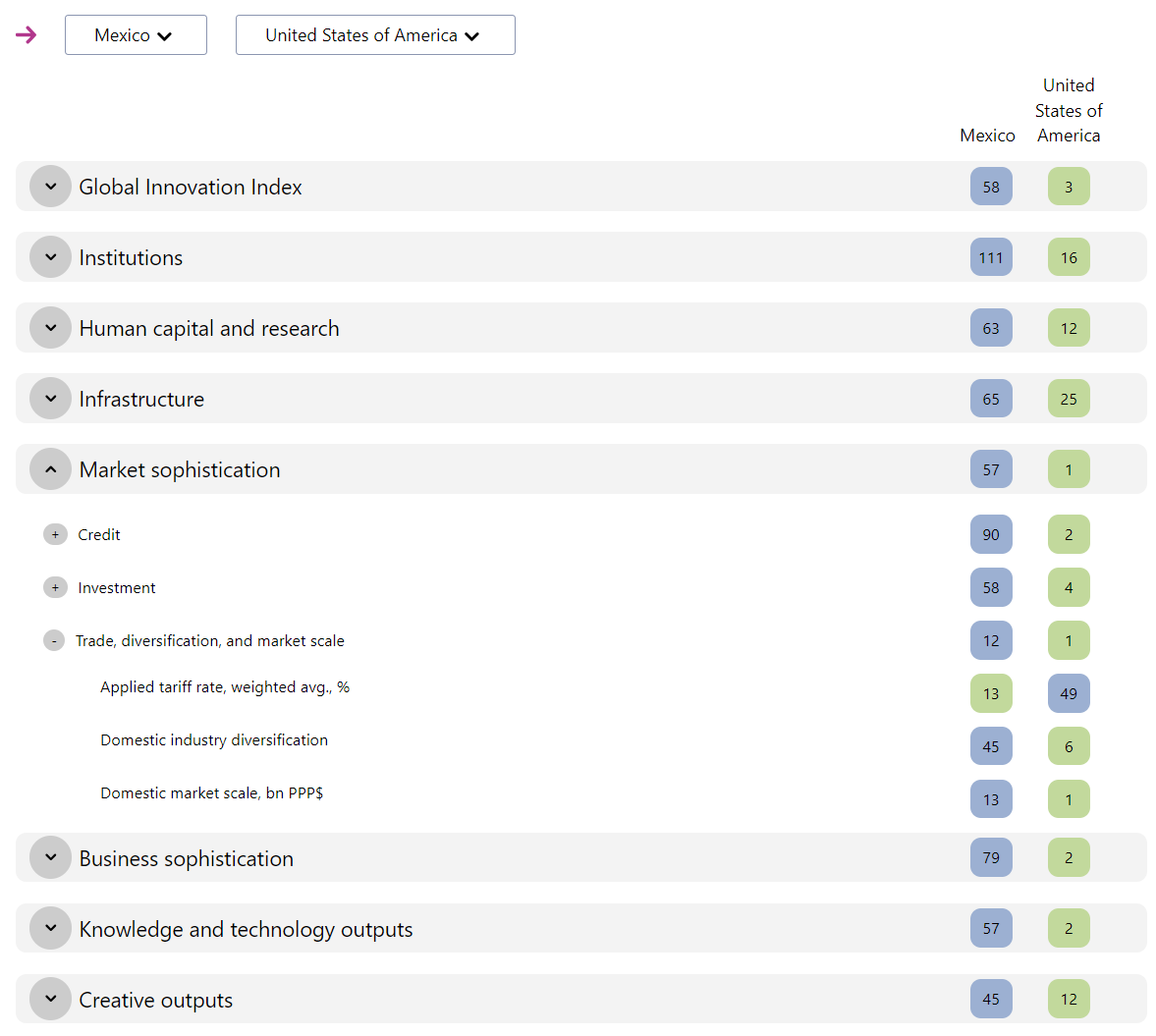Viewport: 1156px width, 1036px height.
Task: Open the Mexico country dropdown
Action: coord(136,35)
